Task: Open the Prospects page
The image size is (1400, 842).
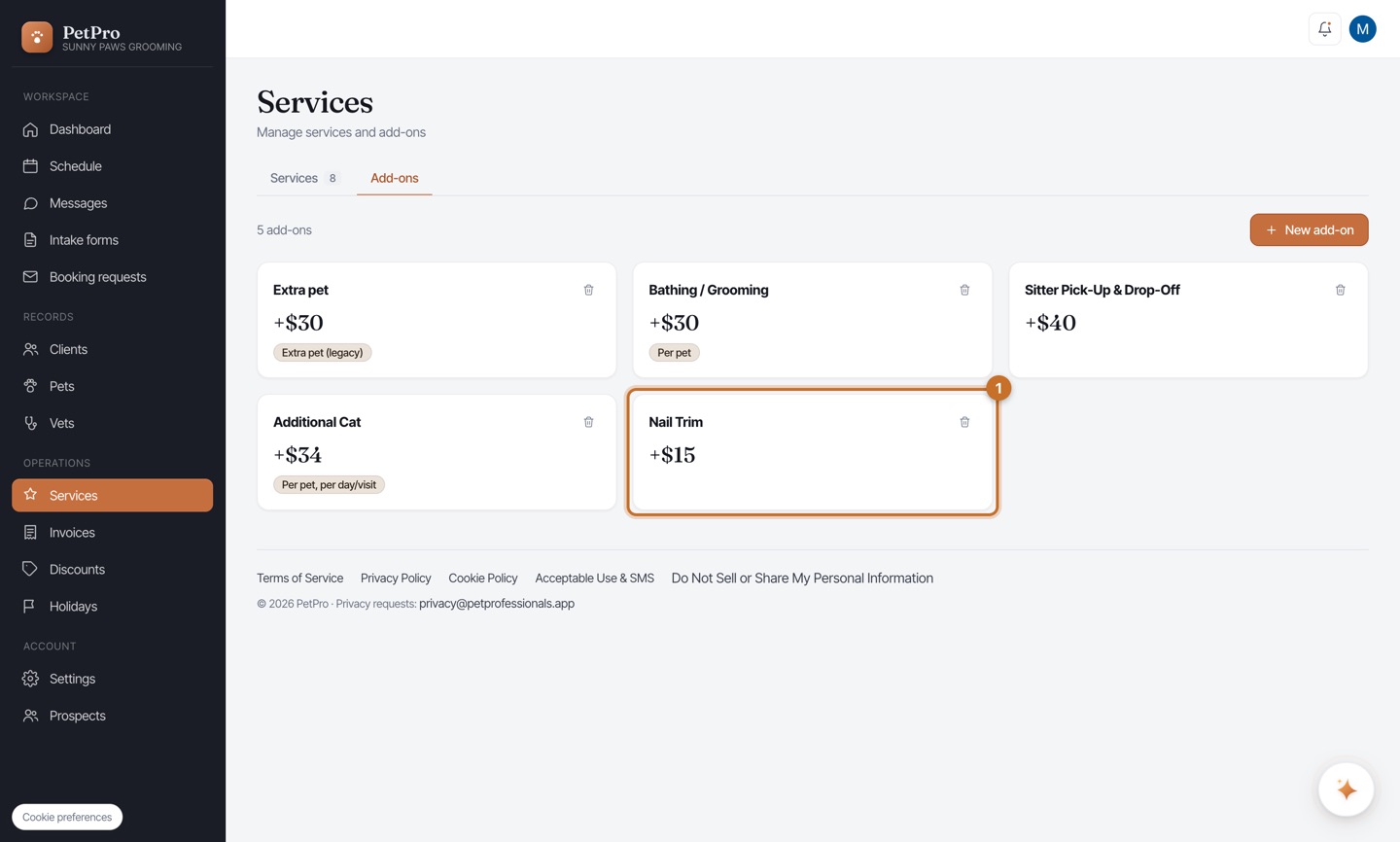Action: click(112, 716)
